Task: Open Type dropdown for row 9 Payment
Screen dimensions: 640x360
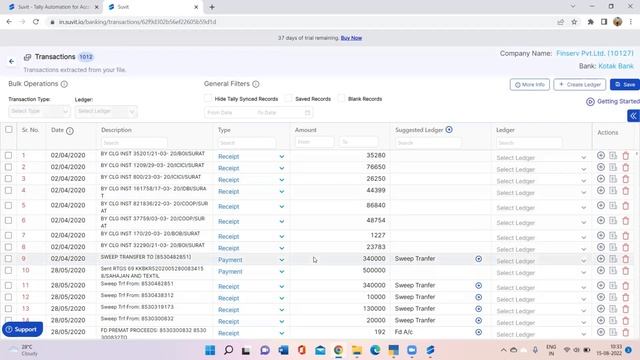Action: click(251, 260)
